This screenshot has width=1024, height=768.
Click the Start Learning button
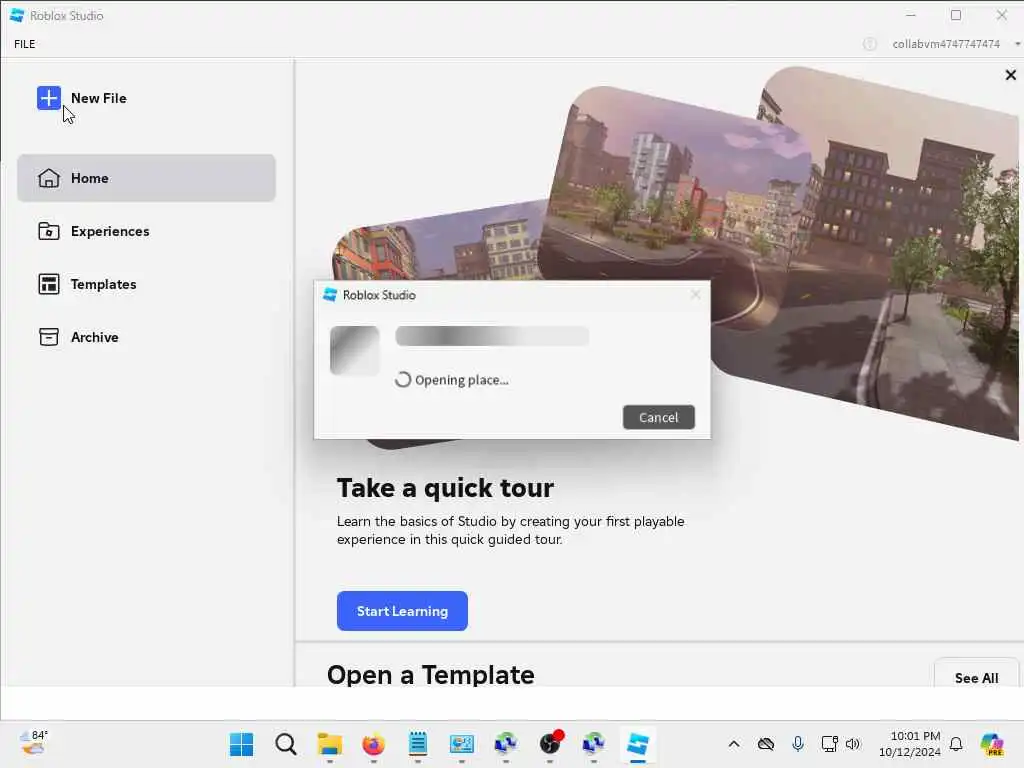(402, 611)
